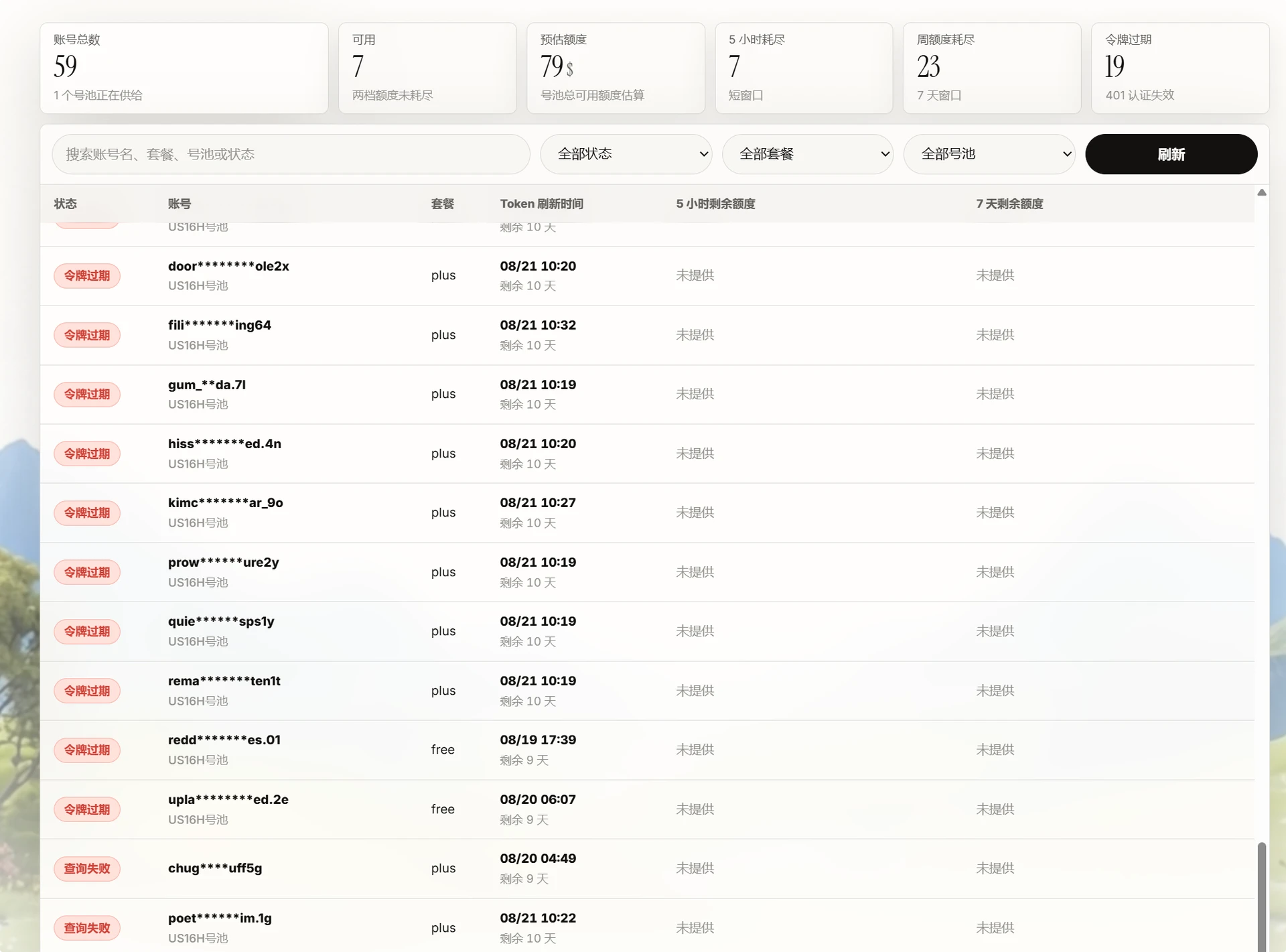This screenshot has height=952, width=1286.
Task: Select the 周额度耗尽 23 summary card
Action: [x=992, y=68]
